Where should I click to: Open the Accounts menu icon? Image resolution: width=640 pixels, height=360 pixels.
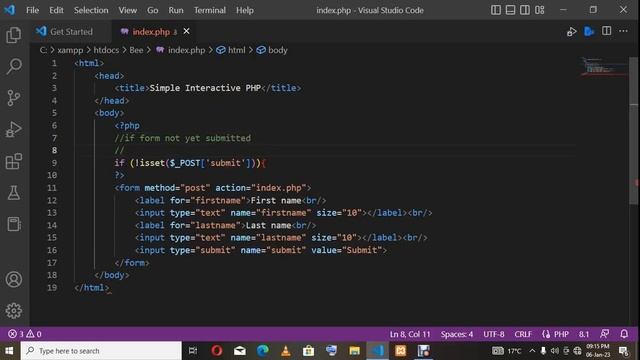coord(13,280)
